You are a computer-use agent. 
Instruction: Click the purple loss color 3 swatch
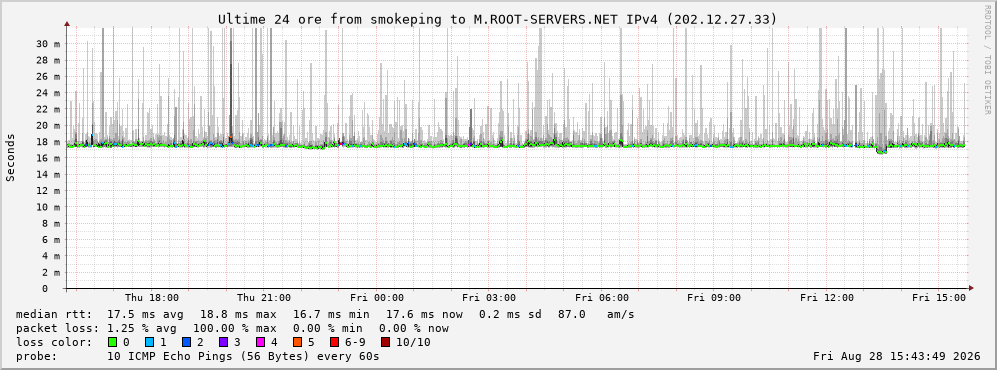pos(224,343)
